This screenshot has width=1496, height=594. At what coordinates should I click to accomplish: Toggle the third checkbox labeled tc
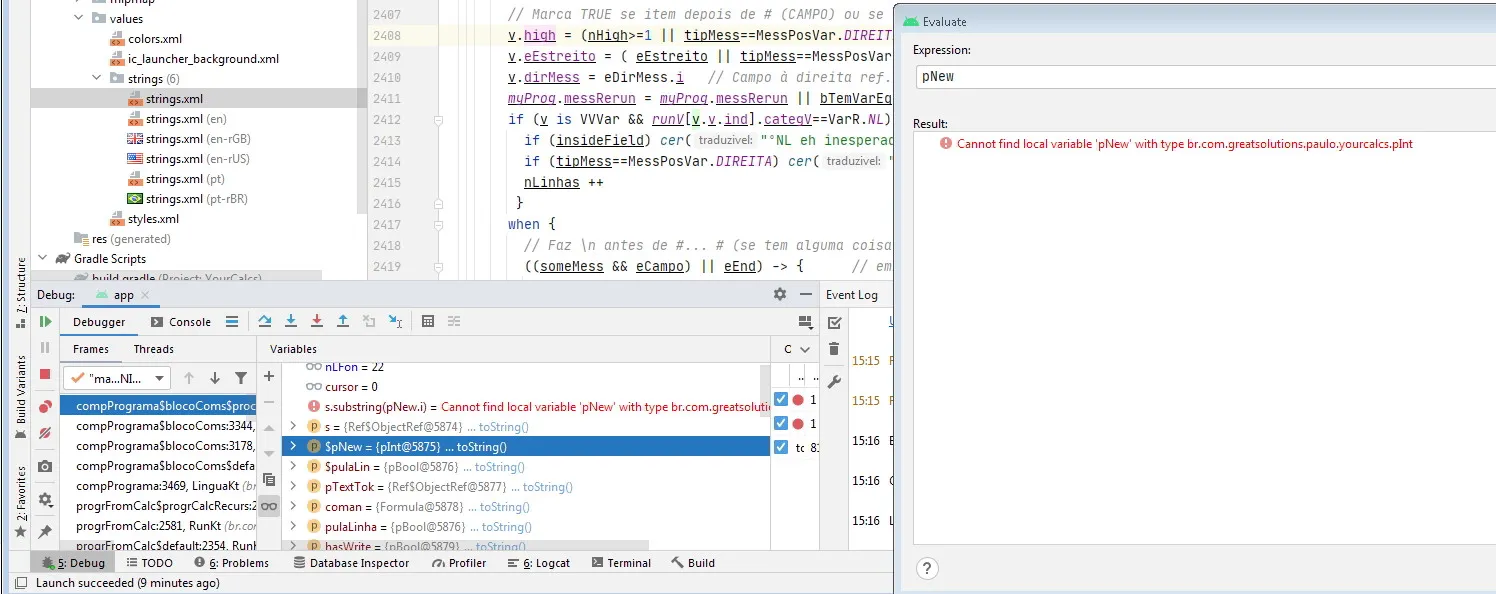(x=782, y=447)
